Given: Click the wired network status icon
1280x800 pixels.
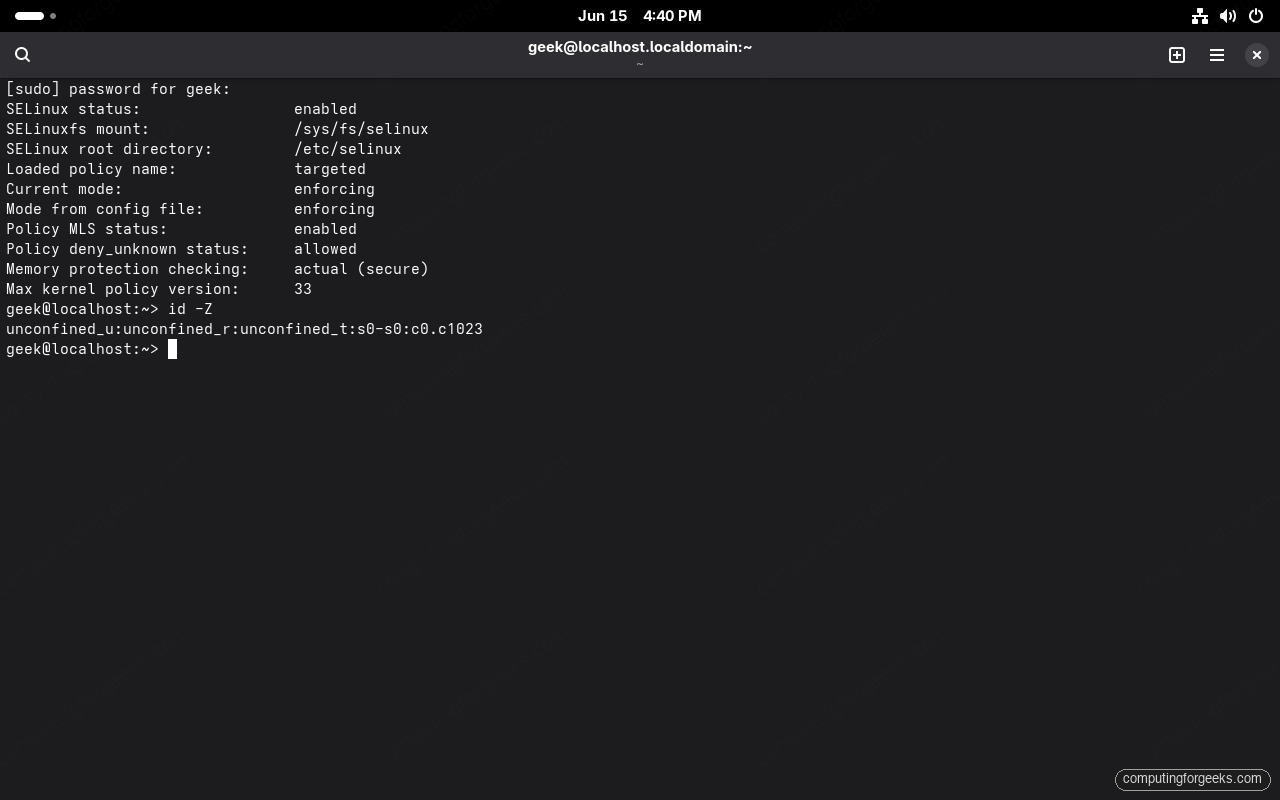Looking at the screenshot, I should pyautogui.click(x=1200, y=16).
